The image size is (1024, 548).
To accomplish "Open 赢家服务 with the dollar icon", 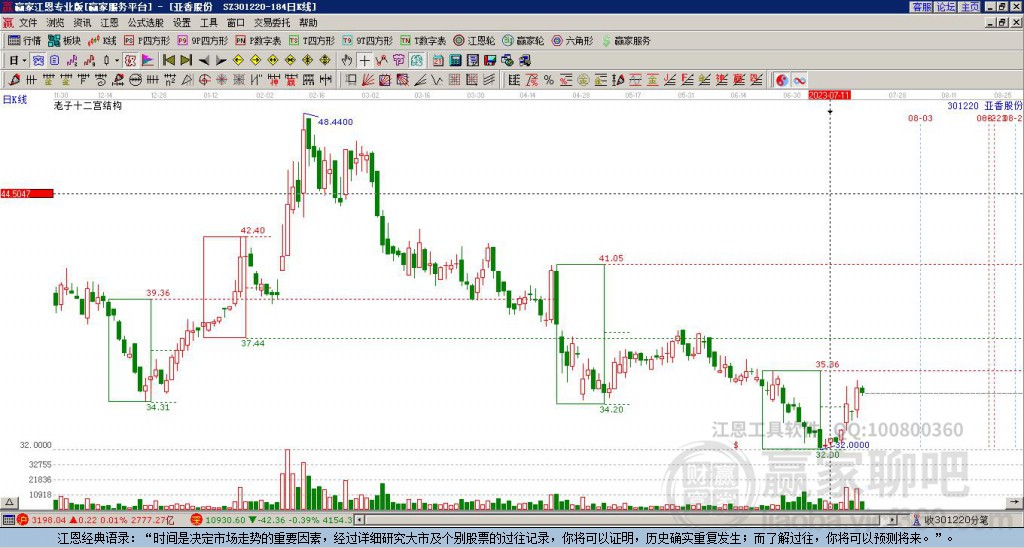I will 626,40.
